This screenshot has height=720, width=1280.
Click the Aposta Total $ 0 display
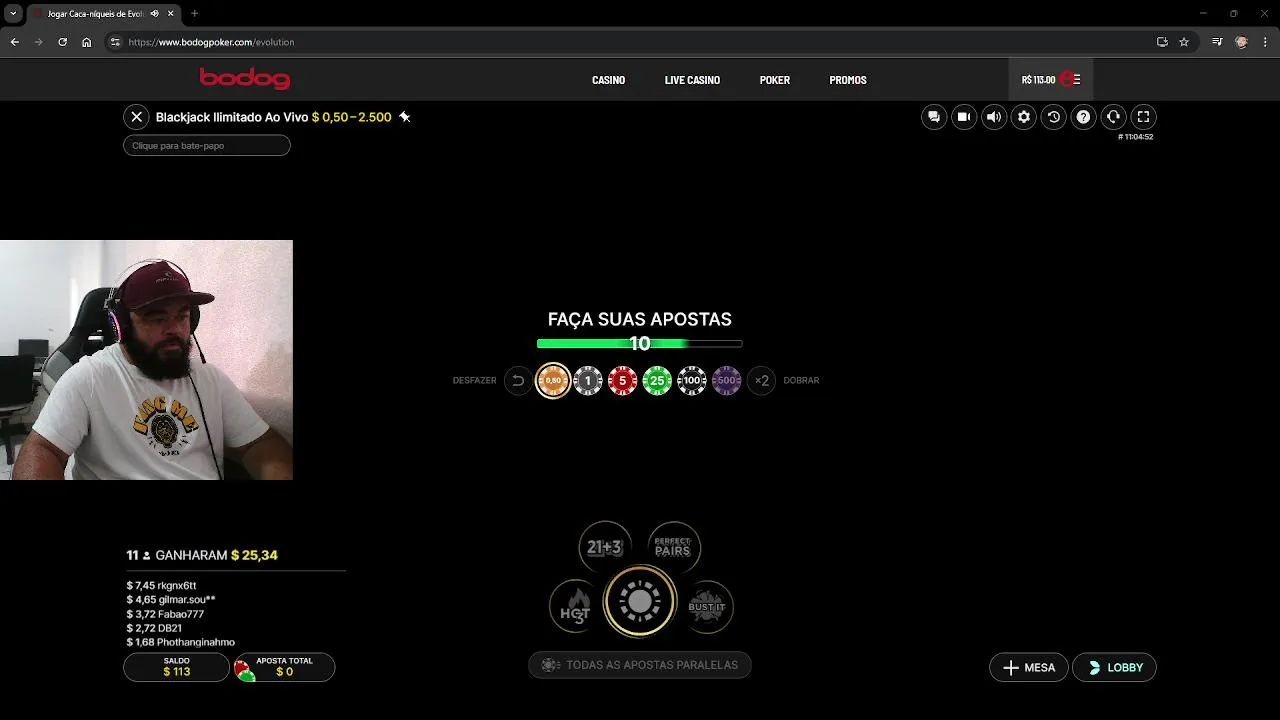pos(284,667)
